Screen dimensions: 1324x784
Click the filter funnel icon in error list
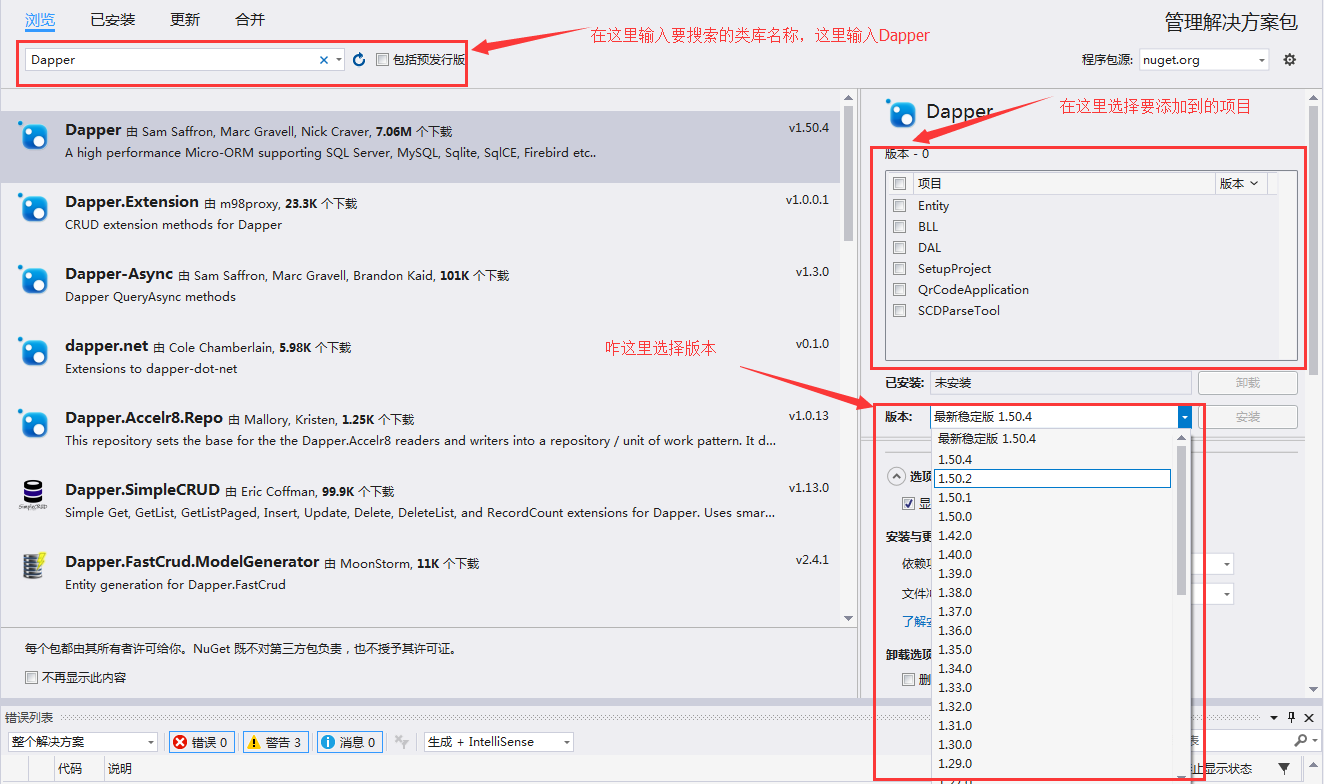pos(1285,768)
